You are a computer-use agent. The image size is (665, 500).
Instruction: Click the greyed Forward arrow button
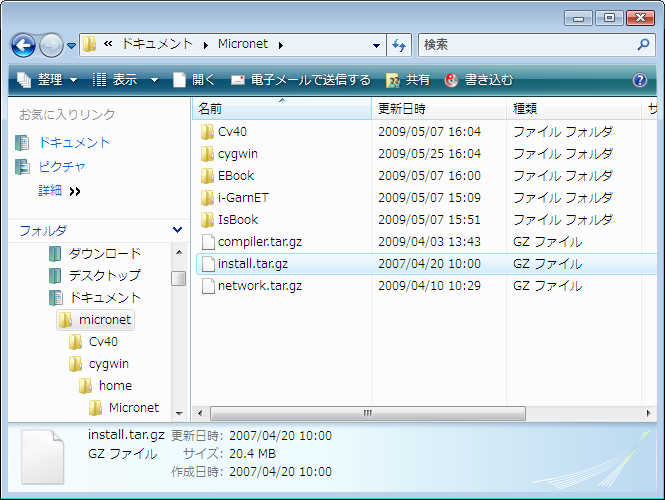51,45
